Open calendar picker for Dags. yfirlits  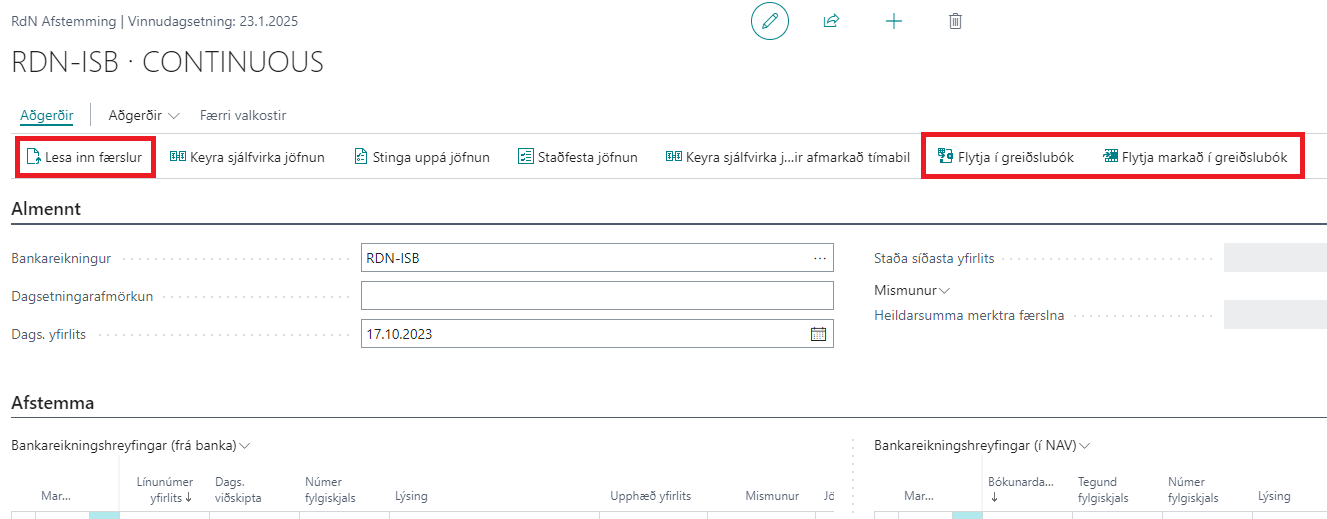click(x=818, y=335)
